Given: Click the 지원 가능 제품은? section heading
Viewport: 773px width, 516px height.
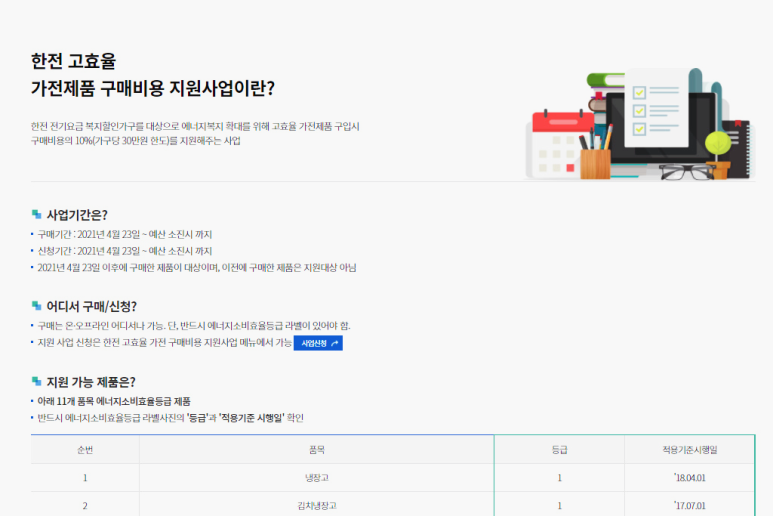Looking at the screenshot, I should click(x=91, y=382).
